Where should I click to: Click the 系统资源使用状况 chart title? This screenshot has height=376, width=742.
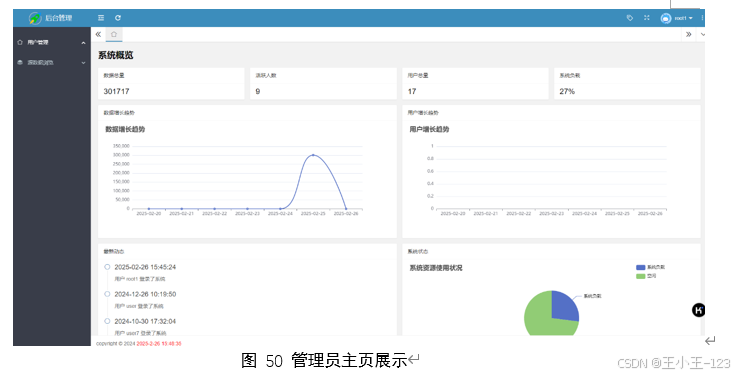(x=436, y=268)
